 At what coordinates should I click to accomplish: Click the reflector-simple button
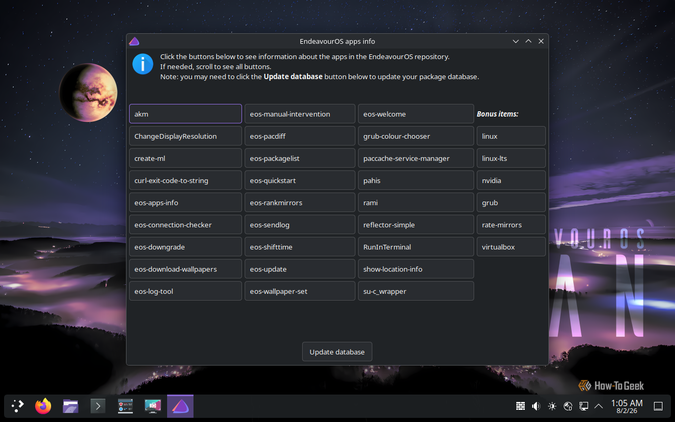[416, 225]
